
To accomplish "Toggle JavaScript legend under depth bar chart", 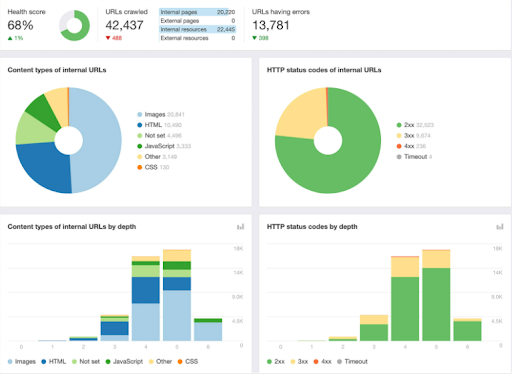I will click(124, 361).
